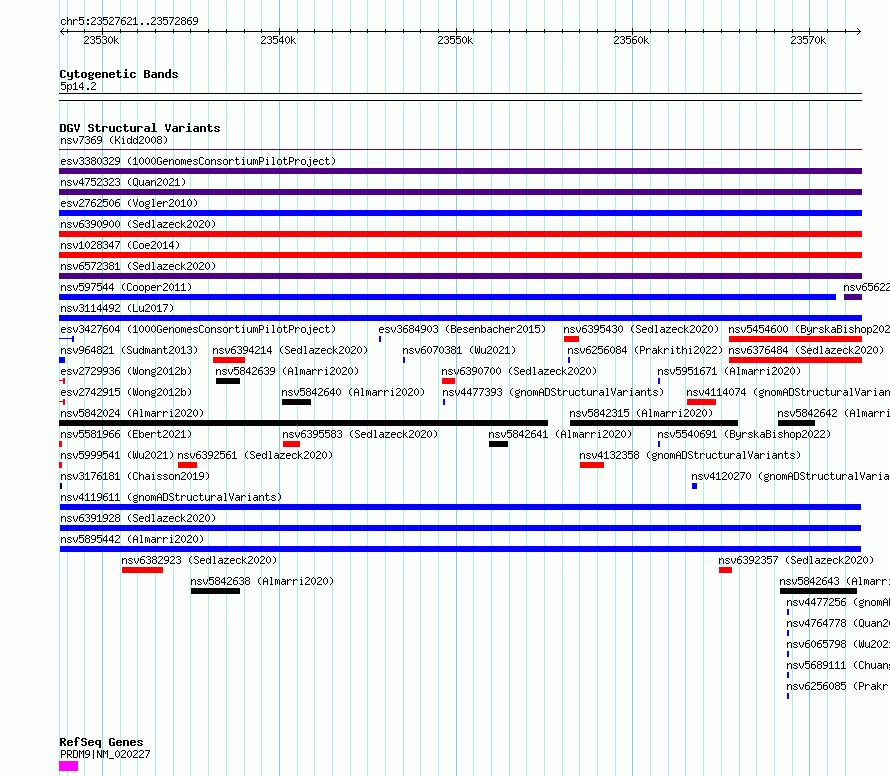Select the nsv4132358 red variant bar
This screenshot has width=890, height=776.
point(592,465)
